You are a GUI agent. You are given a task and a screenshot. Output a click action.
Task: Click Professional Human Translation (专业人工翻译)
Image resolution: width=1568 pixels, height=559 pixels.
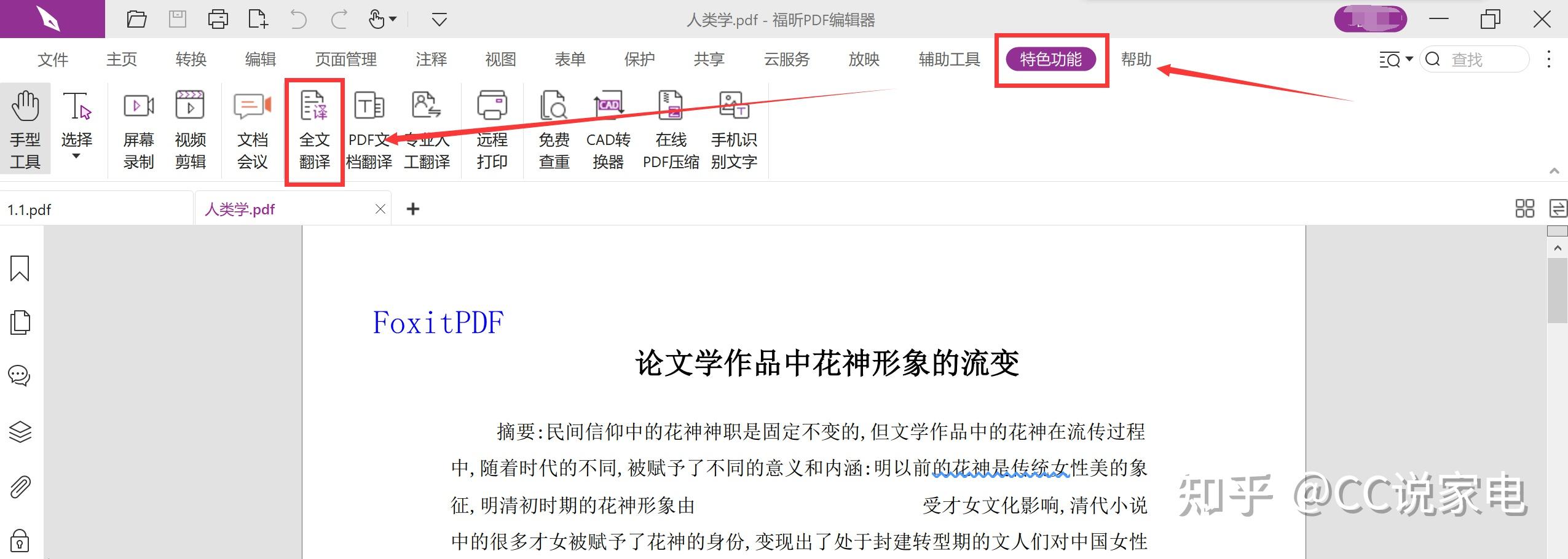(427, 130)
